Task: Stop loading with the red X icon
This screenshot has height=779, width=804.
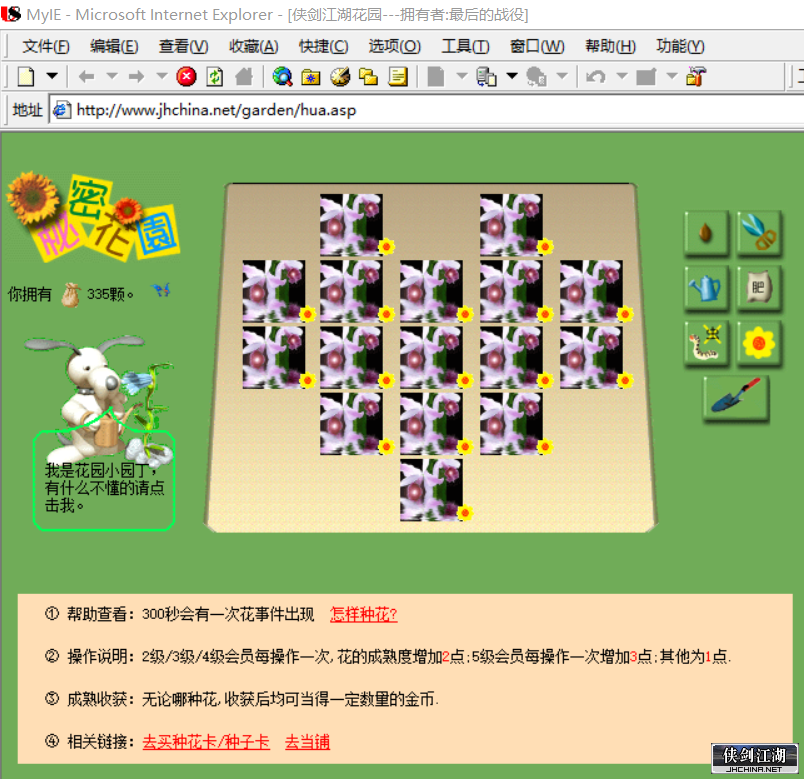Action: [x=186, y=76]
